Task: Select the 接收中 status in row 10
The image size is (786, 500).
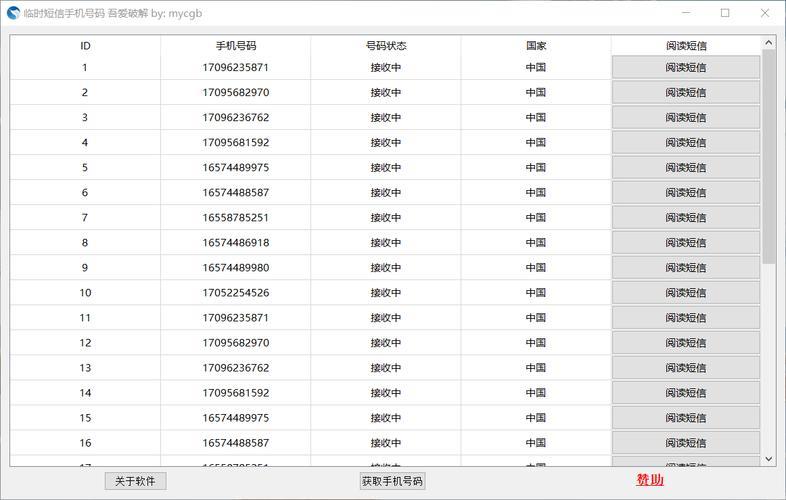Action: click(386, 293)
